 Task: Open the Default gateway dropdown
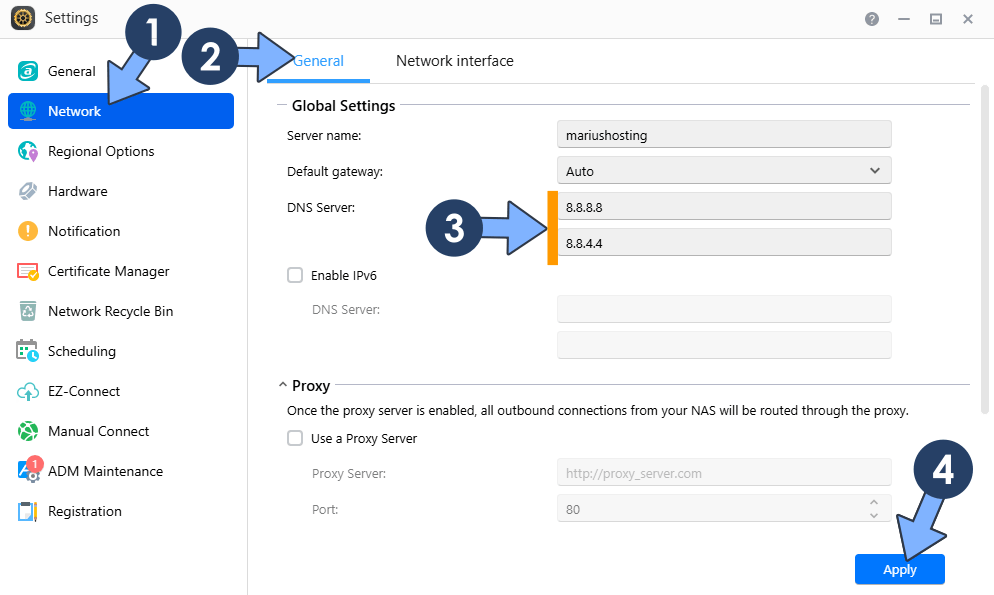coord(724,170)
